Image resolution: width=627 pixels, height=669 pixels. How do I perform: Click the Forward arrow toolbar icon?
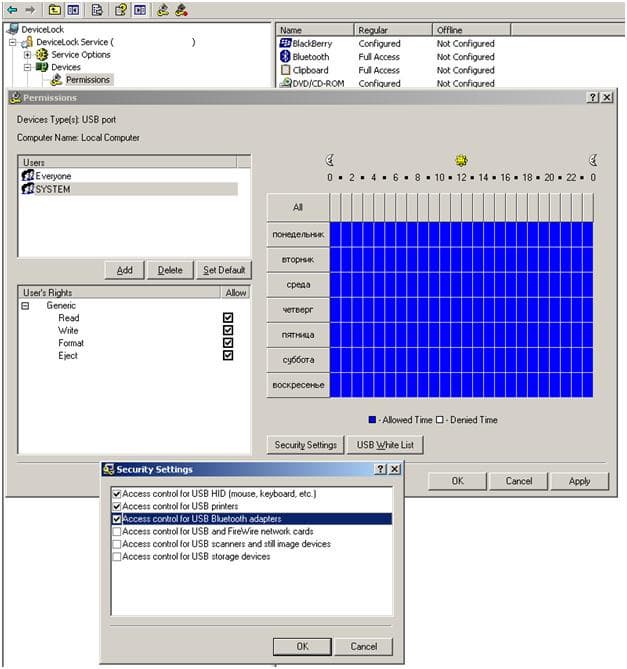(30, 9)
